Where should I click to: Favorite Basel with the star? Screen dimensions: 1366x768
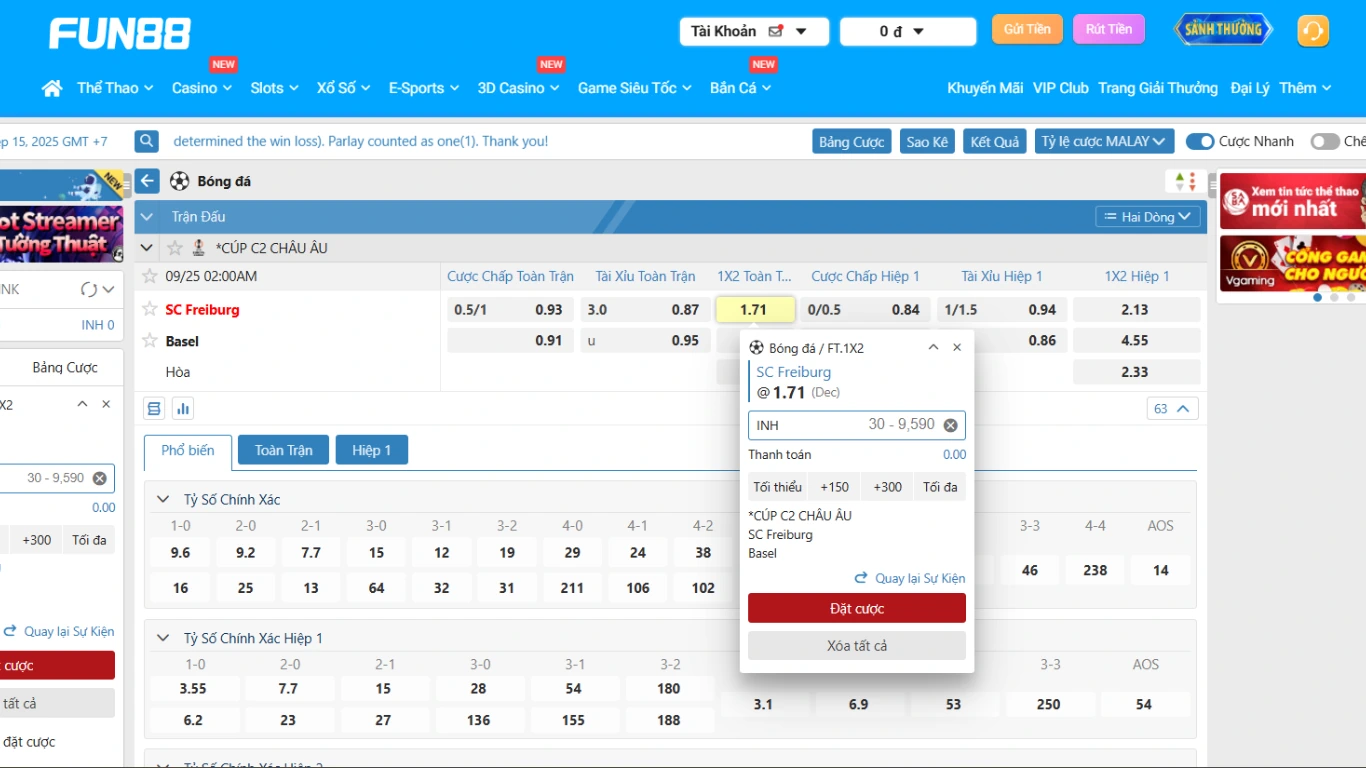(x=150, y=340)
